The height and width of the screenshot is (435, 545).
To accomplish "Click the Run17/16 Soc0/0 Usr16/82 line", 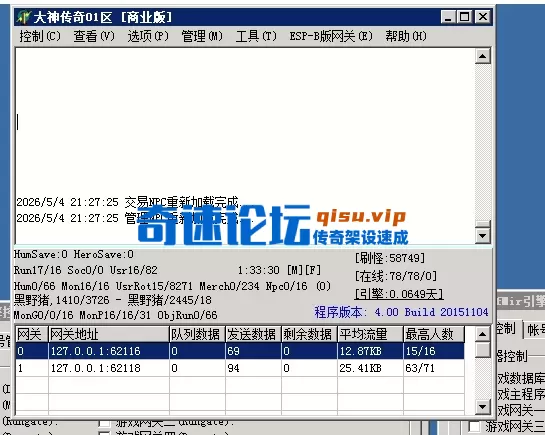I will (x=86, y=270).
